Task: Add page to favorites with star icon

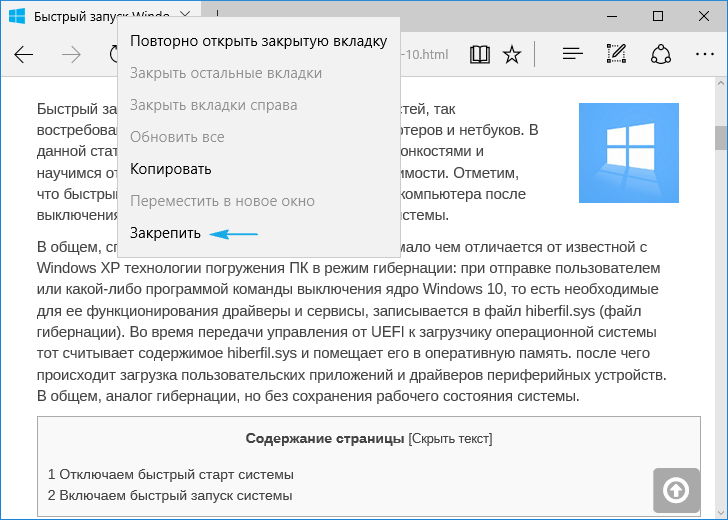Action: tap(512, 54)
